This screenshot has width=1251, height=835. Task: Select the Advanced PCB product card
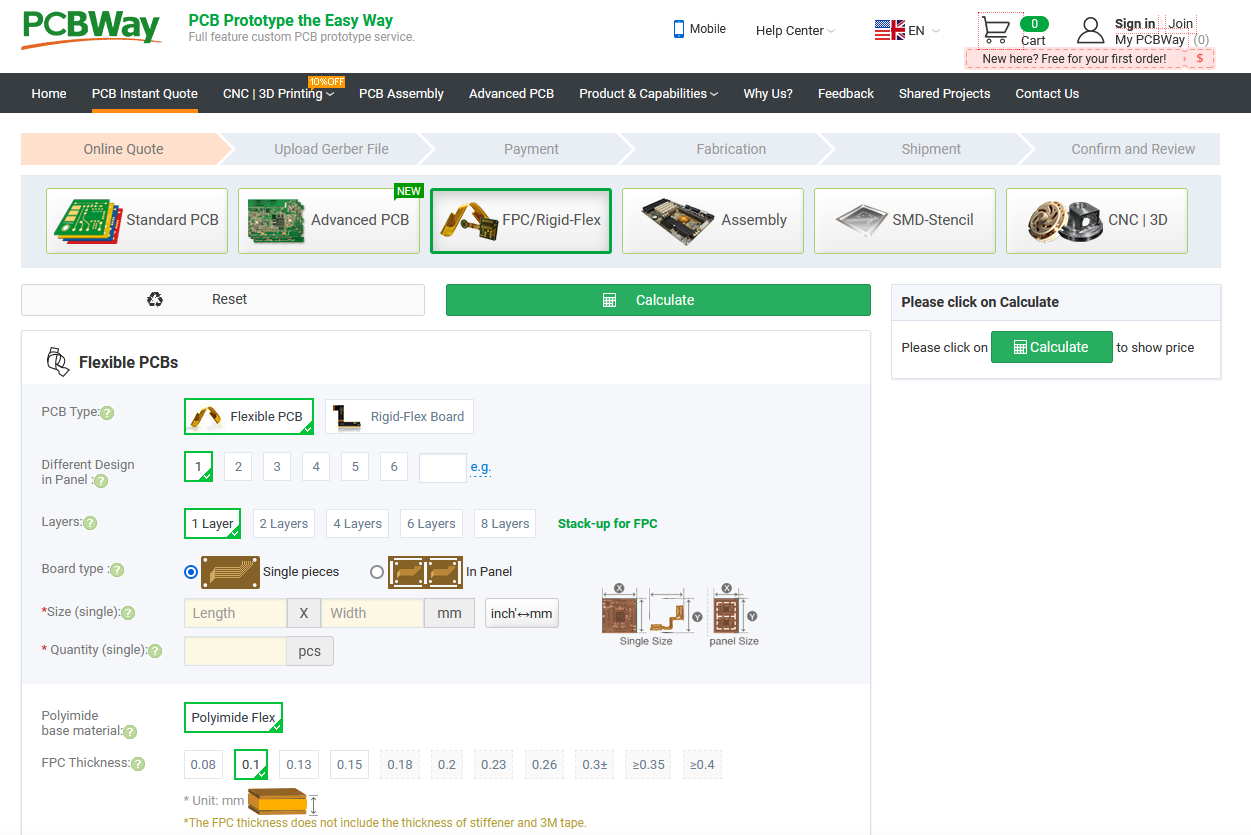click(x=329, y=221)
